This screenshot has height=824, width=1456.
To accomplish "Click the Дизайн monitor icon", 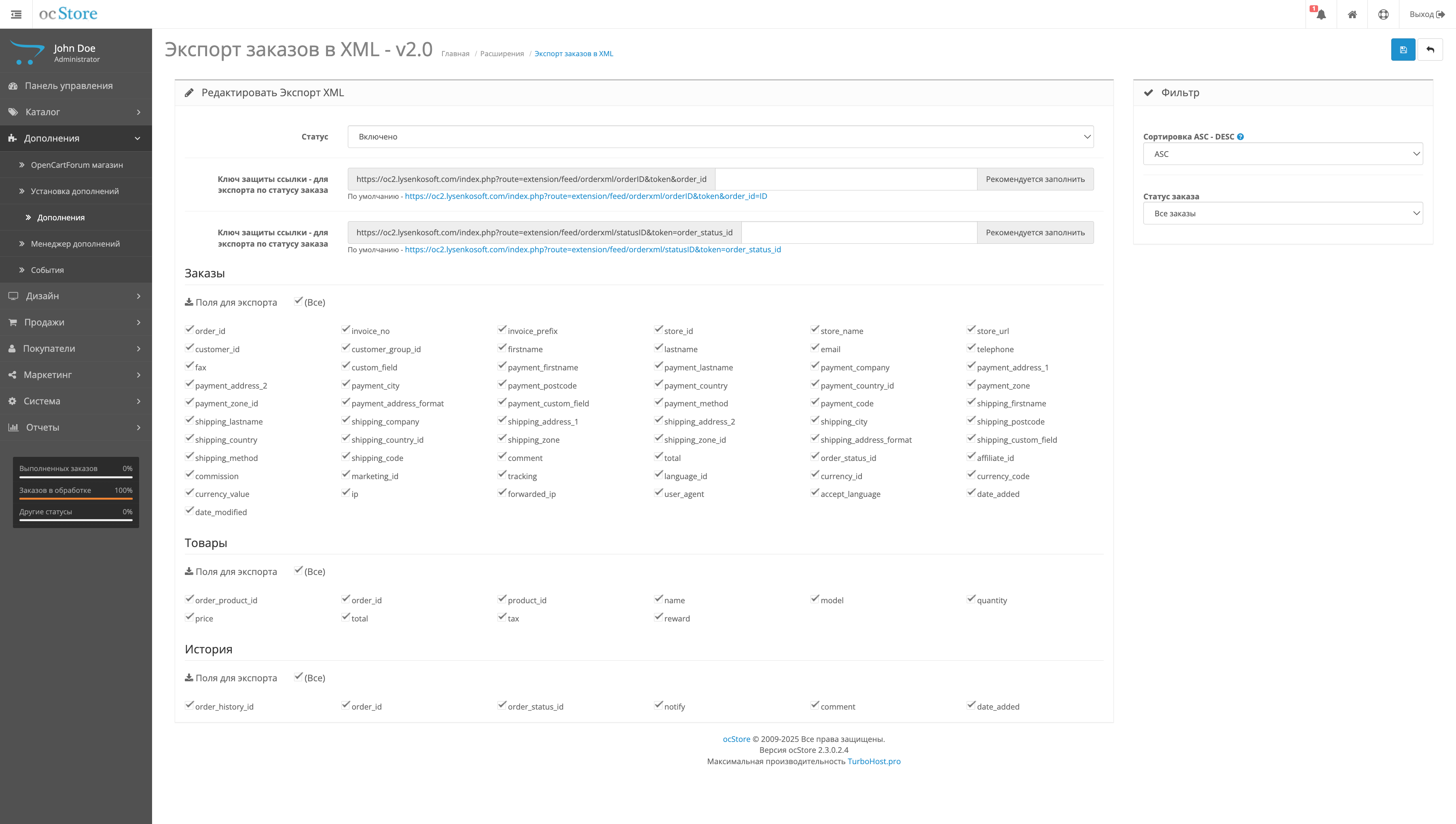I will pyautogui.click(x=13, y=296).
